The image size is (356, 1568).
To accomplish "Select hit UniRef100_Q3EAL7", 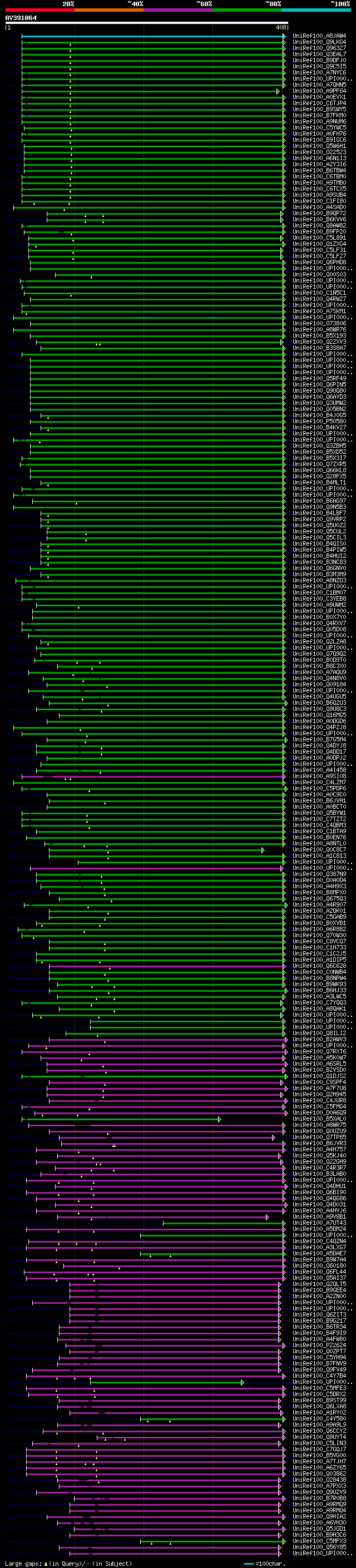I will (x=319, y=55).
